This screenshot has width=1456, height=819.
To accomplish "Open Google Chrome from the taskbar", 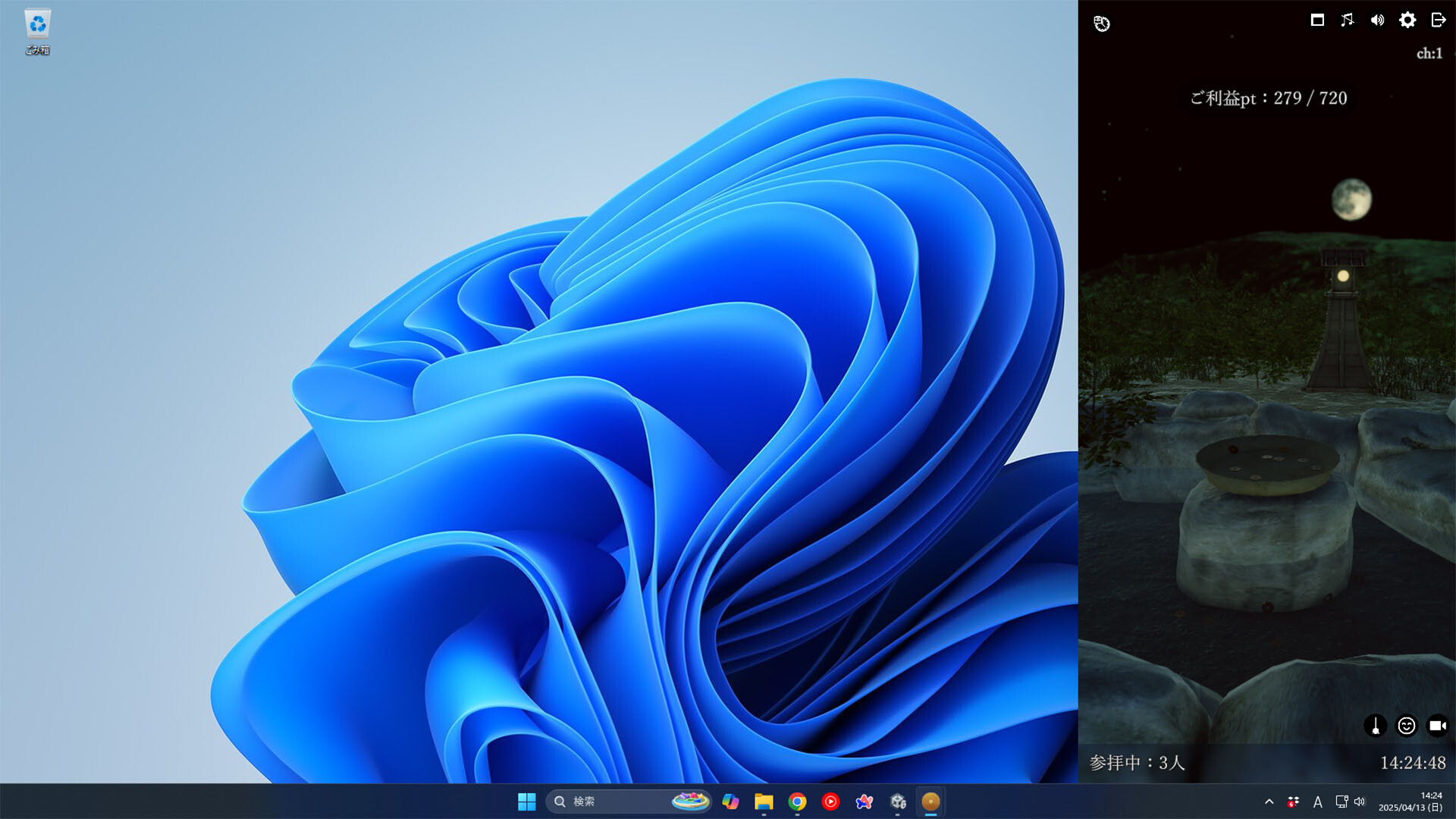I will click(797, 802).
